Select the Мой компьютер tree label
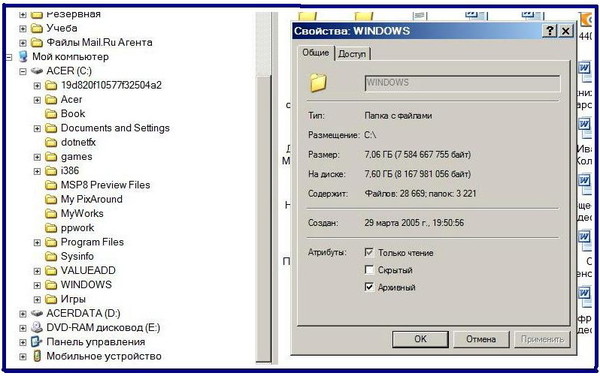The width and height of the screenshot is (600, 376). [70, 57]
